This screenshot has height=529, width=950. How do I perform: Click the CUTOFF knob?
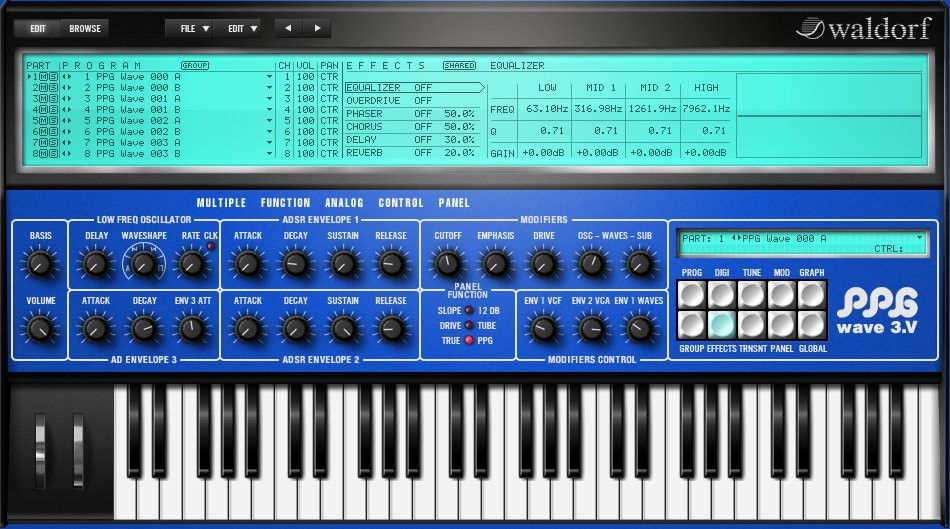tap(448, 264)
